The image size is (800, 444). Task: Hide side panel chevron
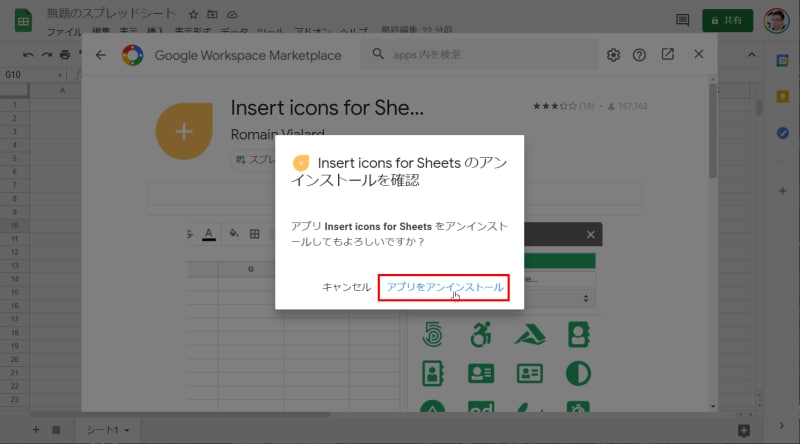click(782, 425)
